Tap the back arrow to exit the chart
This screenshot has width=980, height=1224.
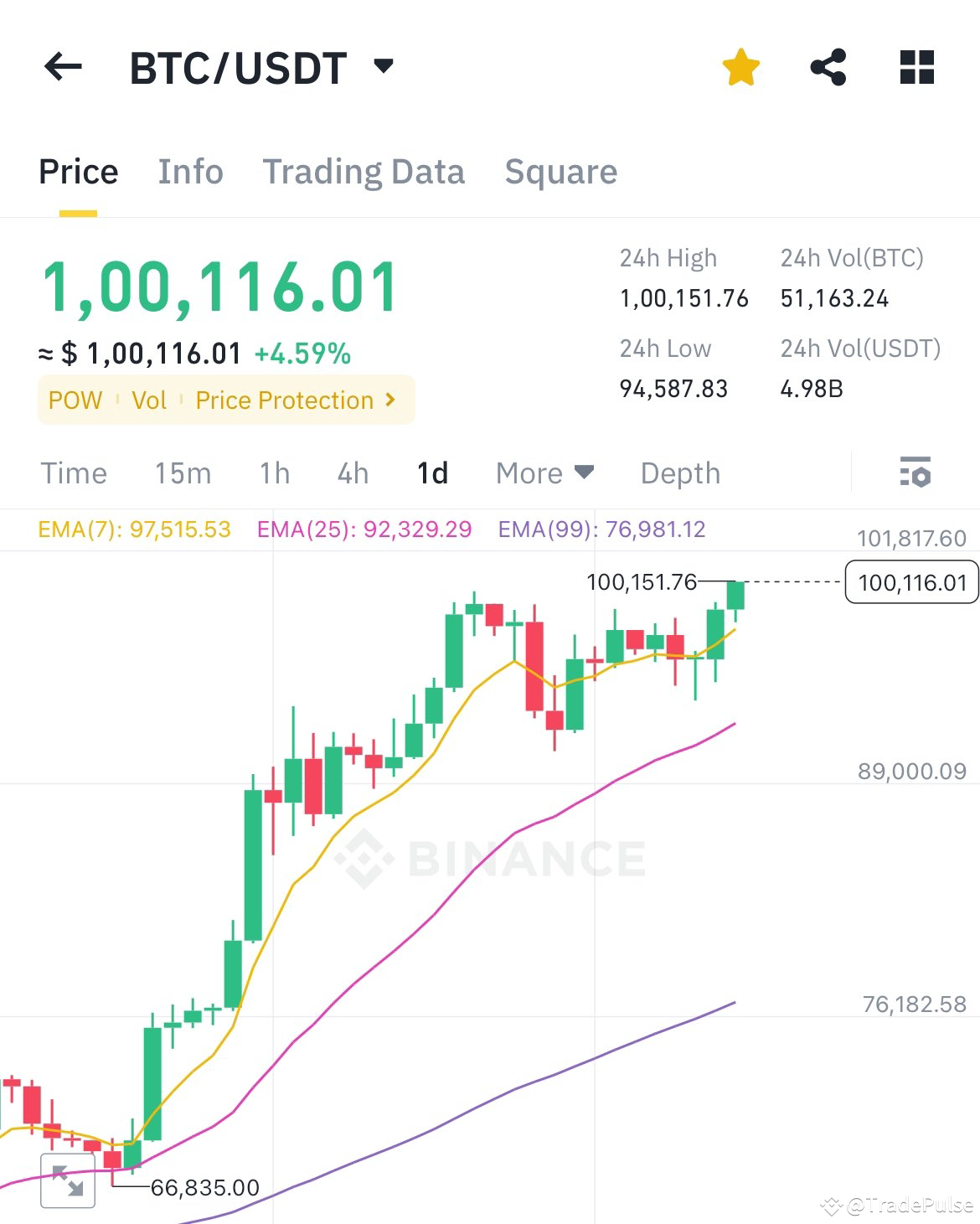(61, 67)
